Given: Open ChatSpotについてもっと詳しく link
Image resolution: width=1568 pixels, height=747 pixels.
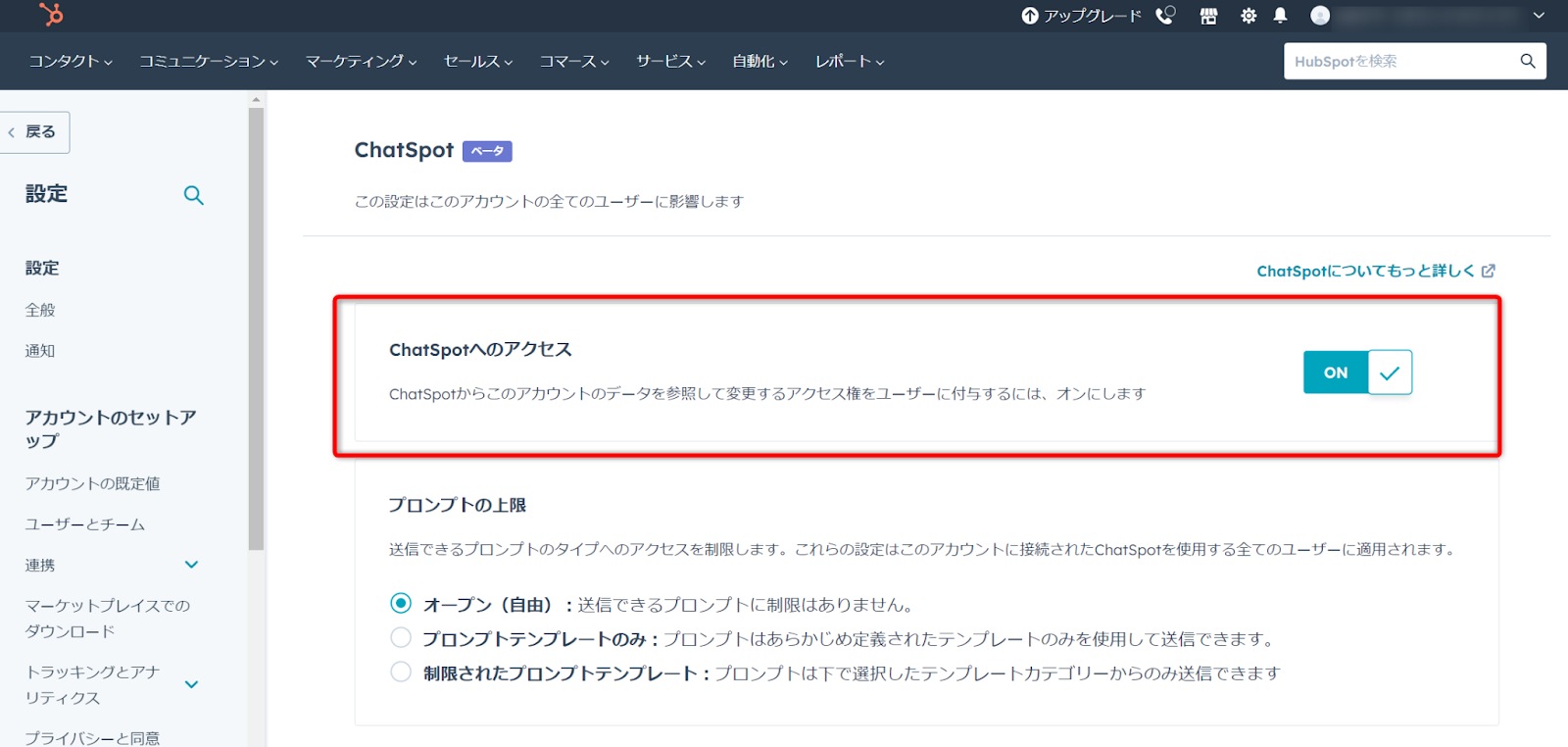Looking at the screenshot, I should pyautogui.click(x=1365, y=271).
